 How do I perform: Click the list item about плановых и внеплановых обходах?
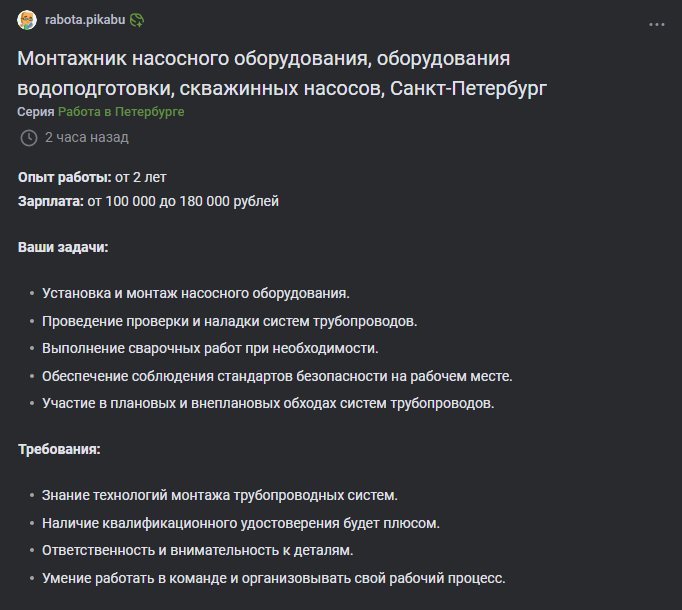pos(268,403)
